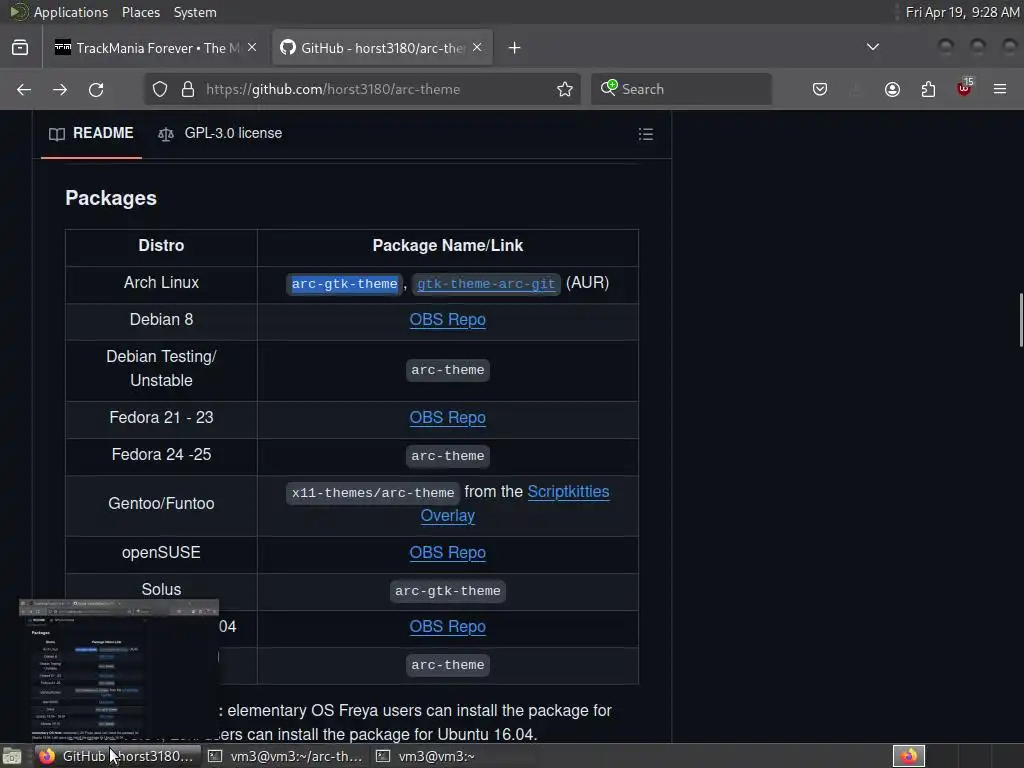1024x768 pixels.
Task: Open the System menu
Action: [195, 12]
